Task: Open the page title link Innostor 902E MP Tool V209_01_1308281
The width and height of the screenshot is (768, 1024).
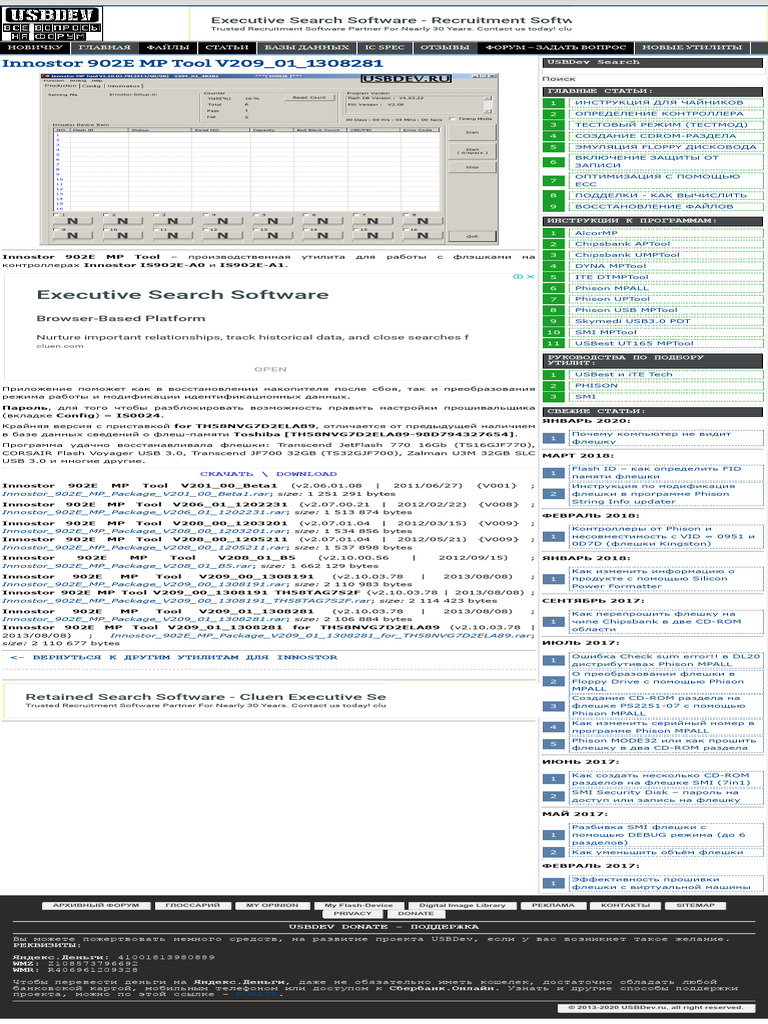Action: coord(193,63)
